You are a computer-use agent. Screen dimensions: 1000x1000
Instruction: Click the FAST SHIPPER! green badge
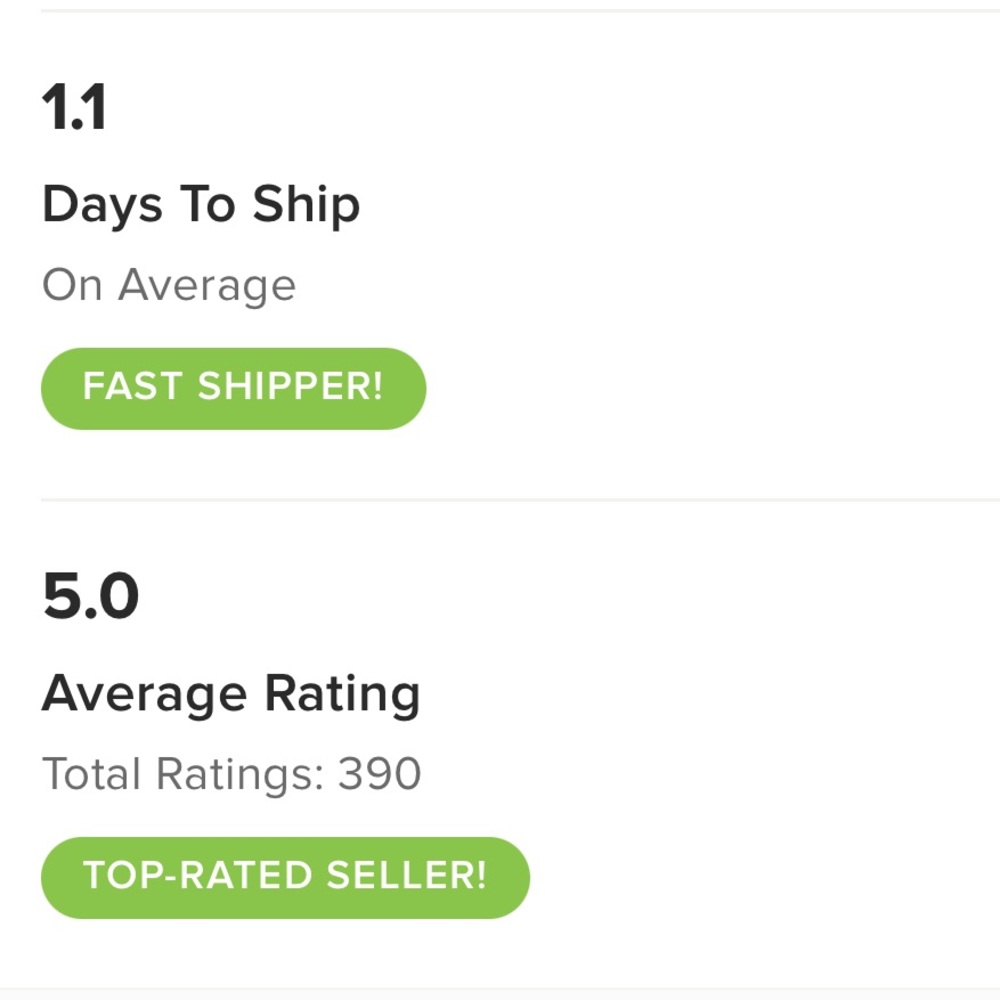point(233,388)
